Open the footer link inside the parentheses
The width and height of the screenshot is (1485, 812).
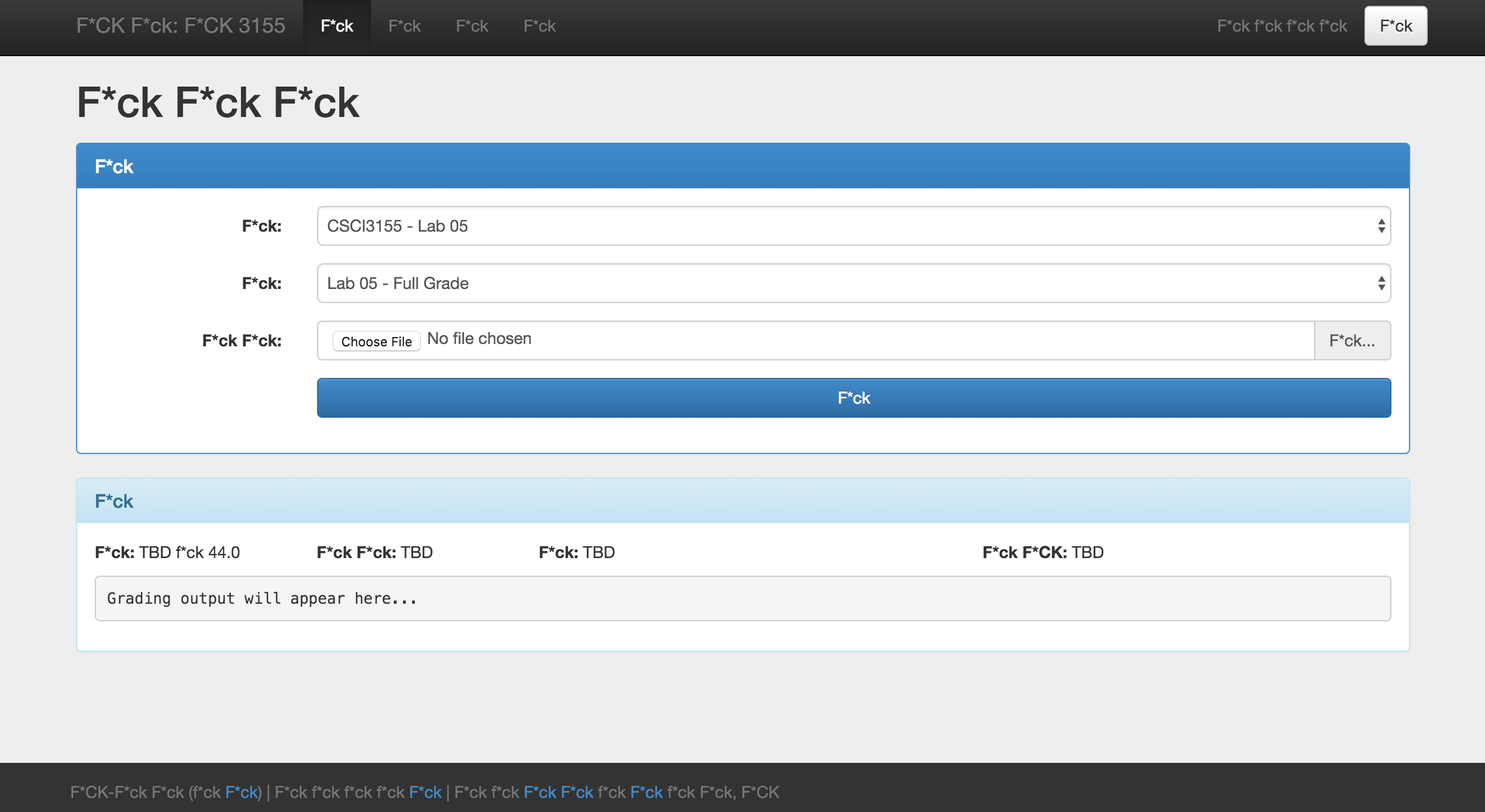coord(241,792)
